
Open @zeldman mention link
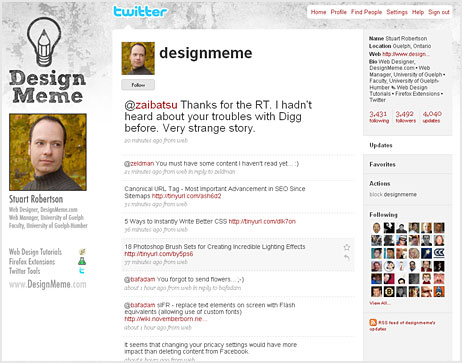139,163
